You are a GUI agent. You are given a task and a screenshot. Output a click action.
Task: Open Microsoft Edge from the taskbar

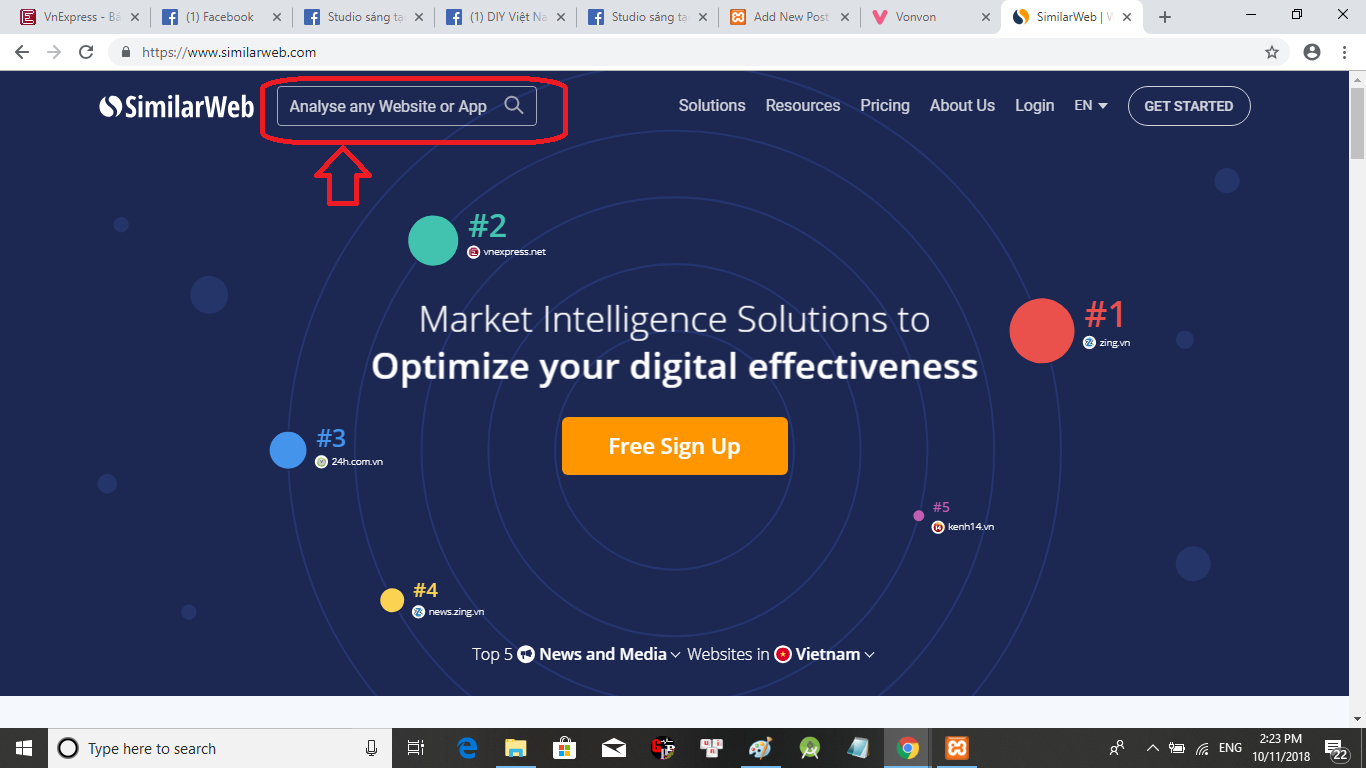point(467,748)
